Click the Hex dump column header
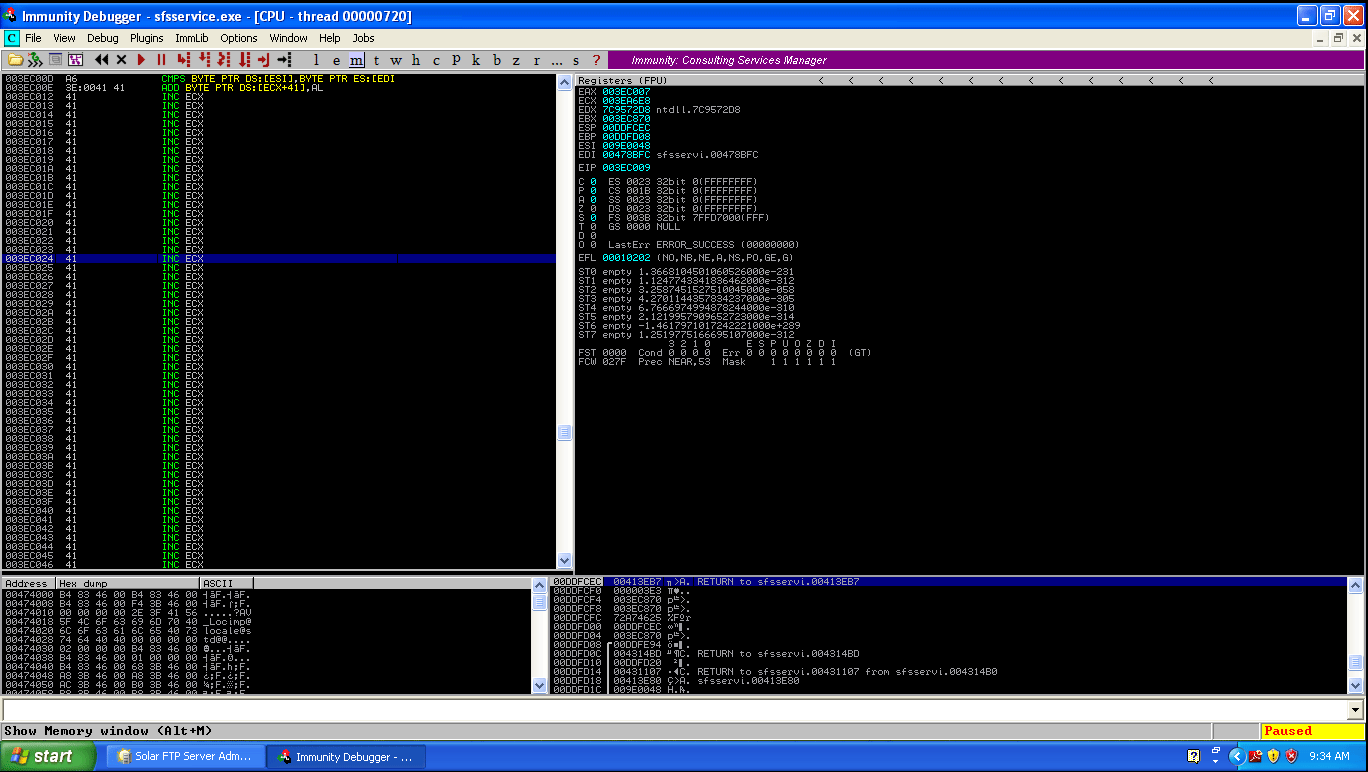This screenshot has height=772, width=1368. [x=127, y=583]
